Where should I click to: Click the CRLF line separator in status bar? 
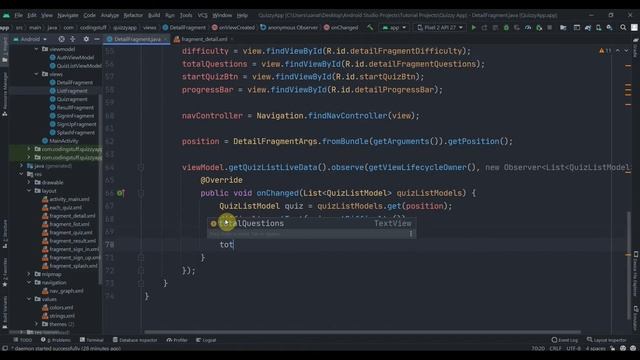[556, 349]
